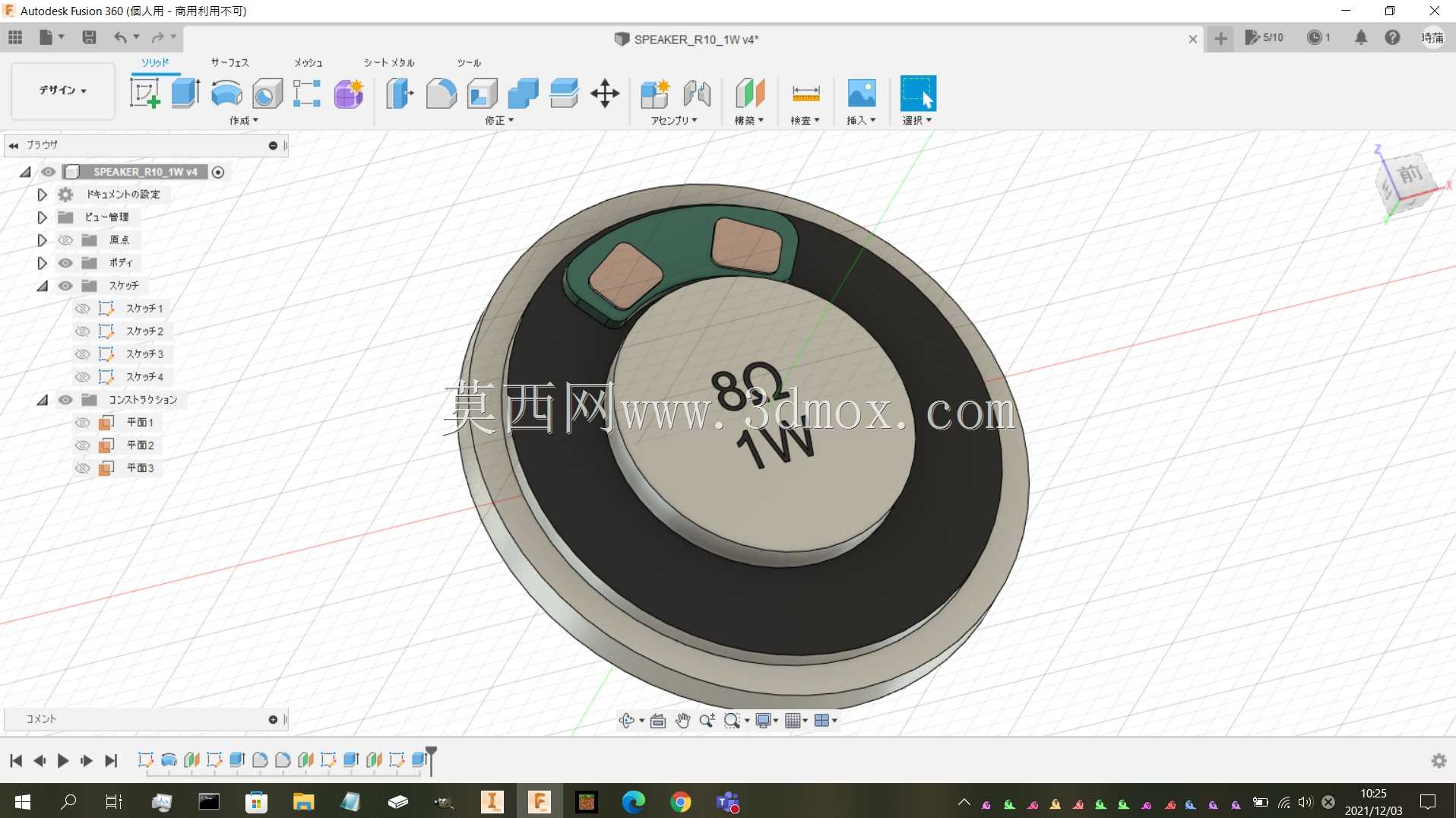Open the 作成 dropdown menu
The height and width of the screenshot is (818, 1456).
tap(244, 120)
